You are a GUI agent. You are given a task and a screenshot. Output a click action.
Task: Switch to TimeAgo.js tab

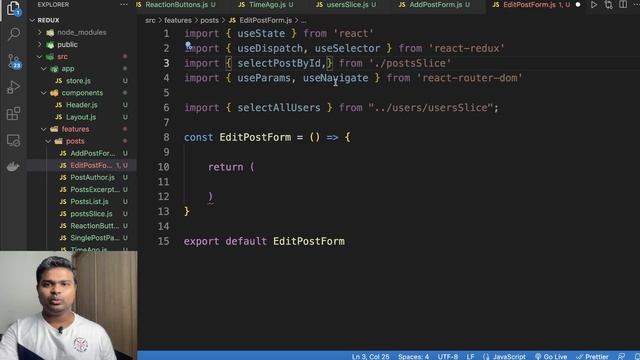pyautogui.click(x=266, y=4)
